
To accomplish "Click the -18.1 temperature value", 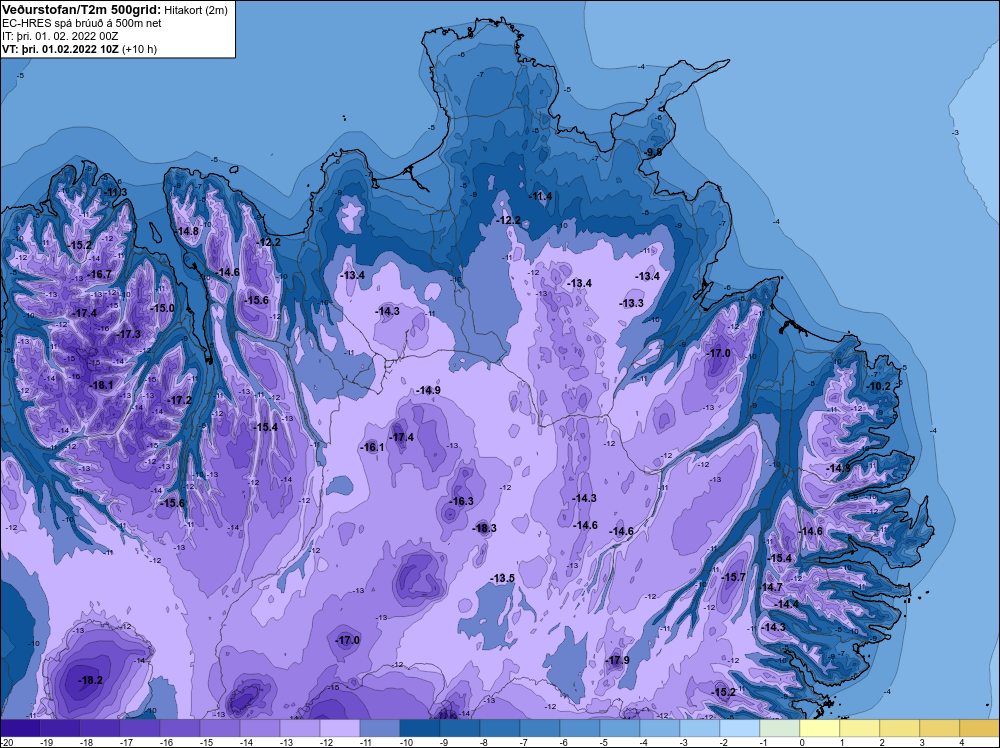I will pyautogui.click(x=101, y=385).
